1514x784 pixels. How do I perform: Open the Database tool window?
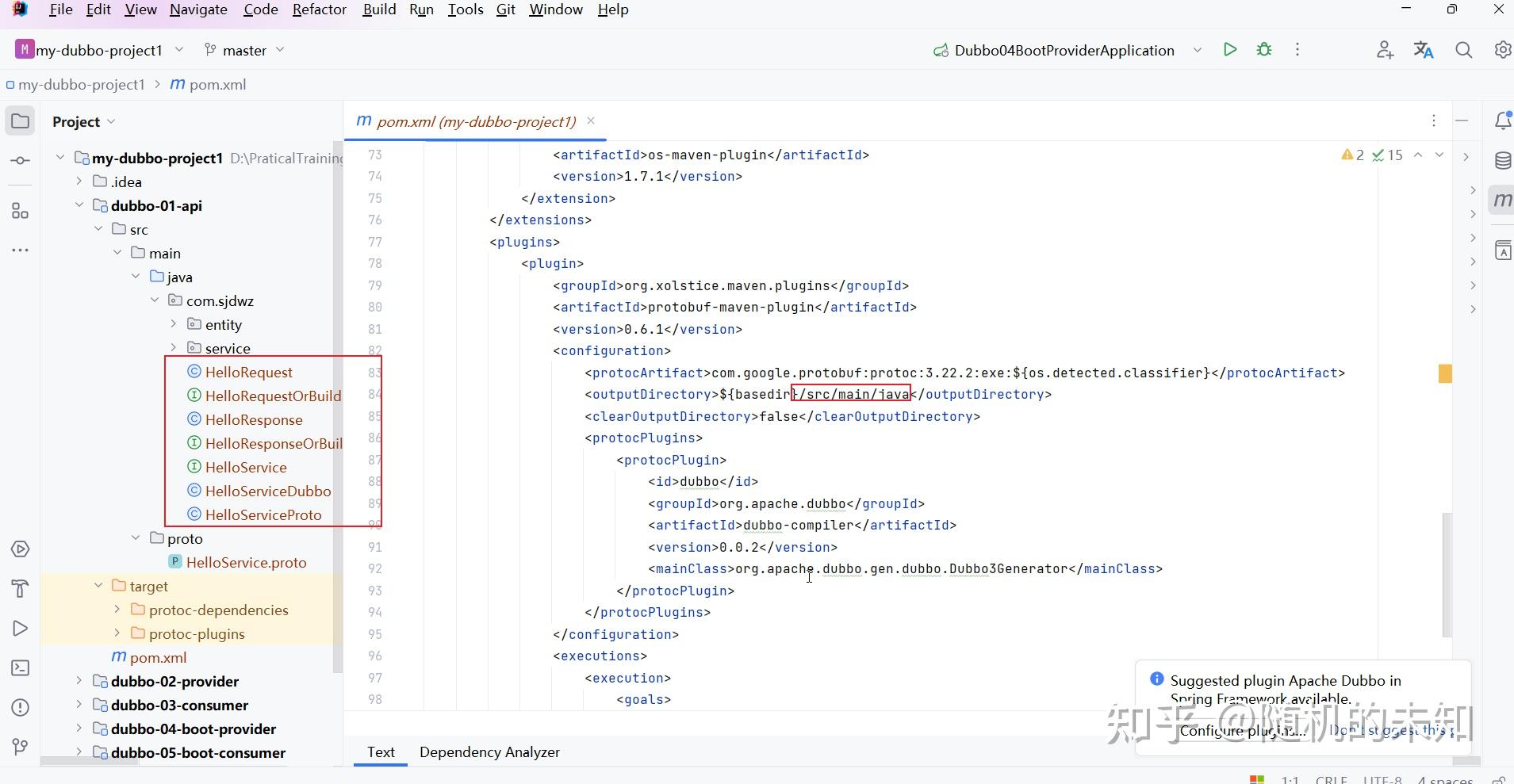point(1504,161)
